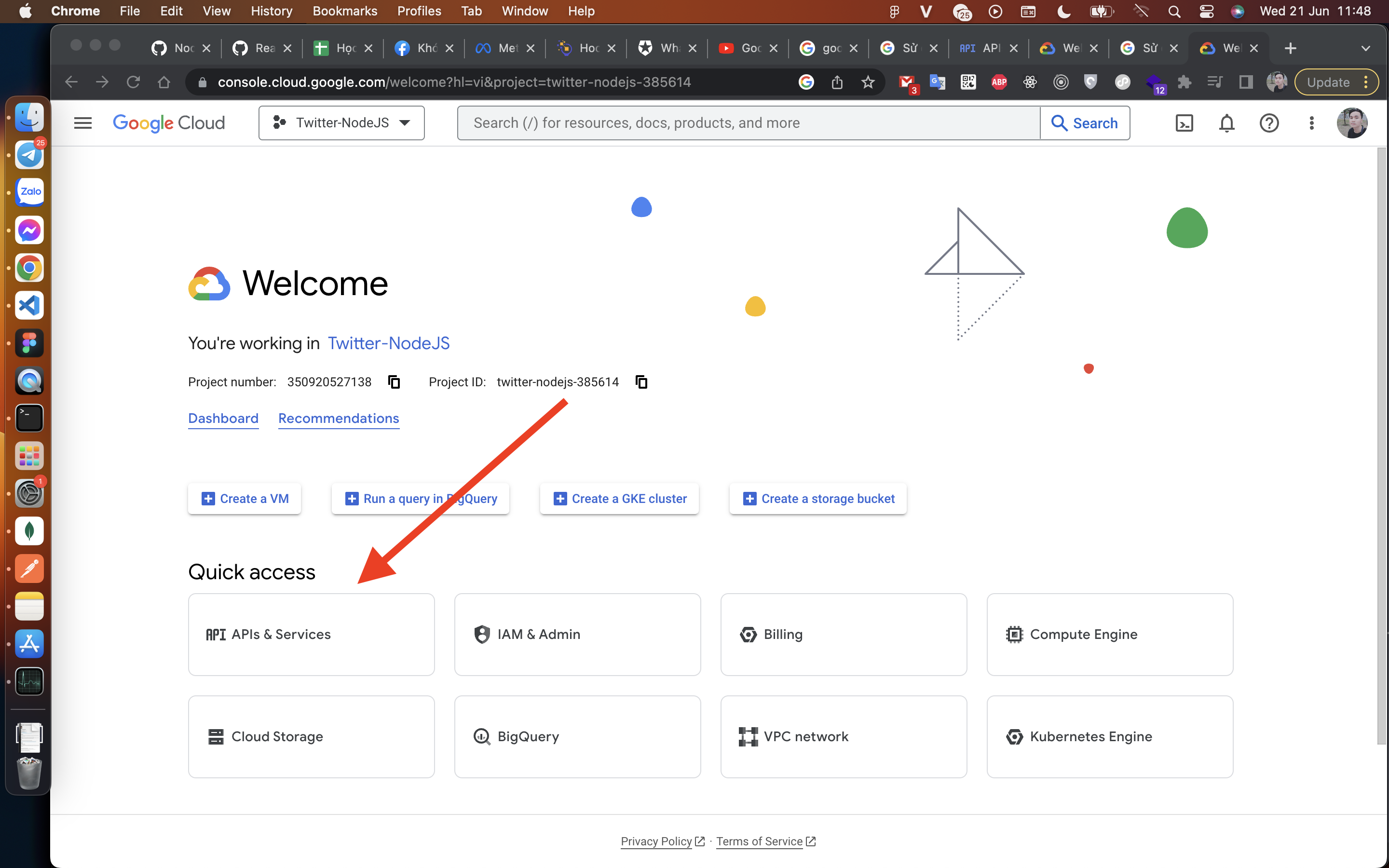Expand the Chrome tab search chevron
The width and height of the screenshot is (1389, 868).
coord(1365,48)
